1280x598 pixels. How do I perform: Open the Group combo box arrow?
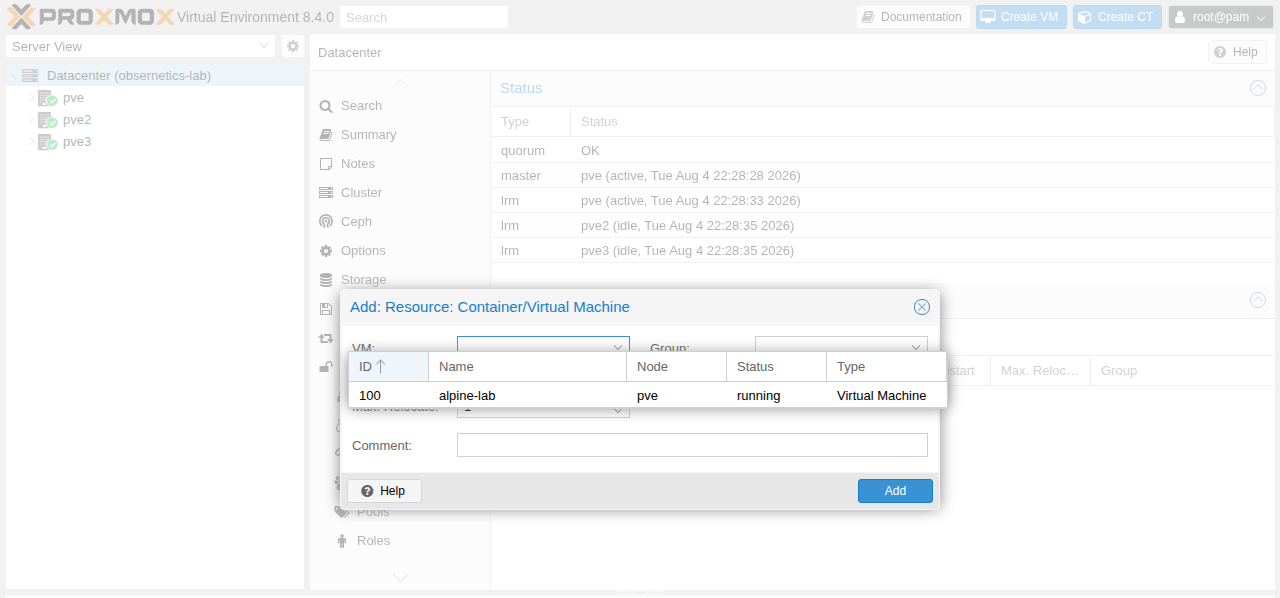pos(916,347)
